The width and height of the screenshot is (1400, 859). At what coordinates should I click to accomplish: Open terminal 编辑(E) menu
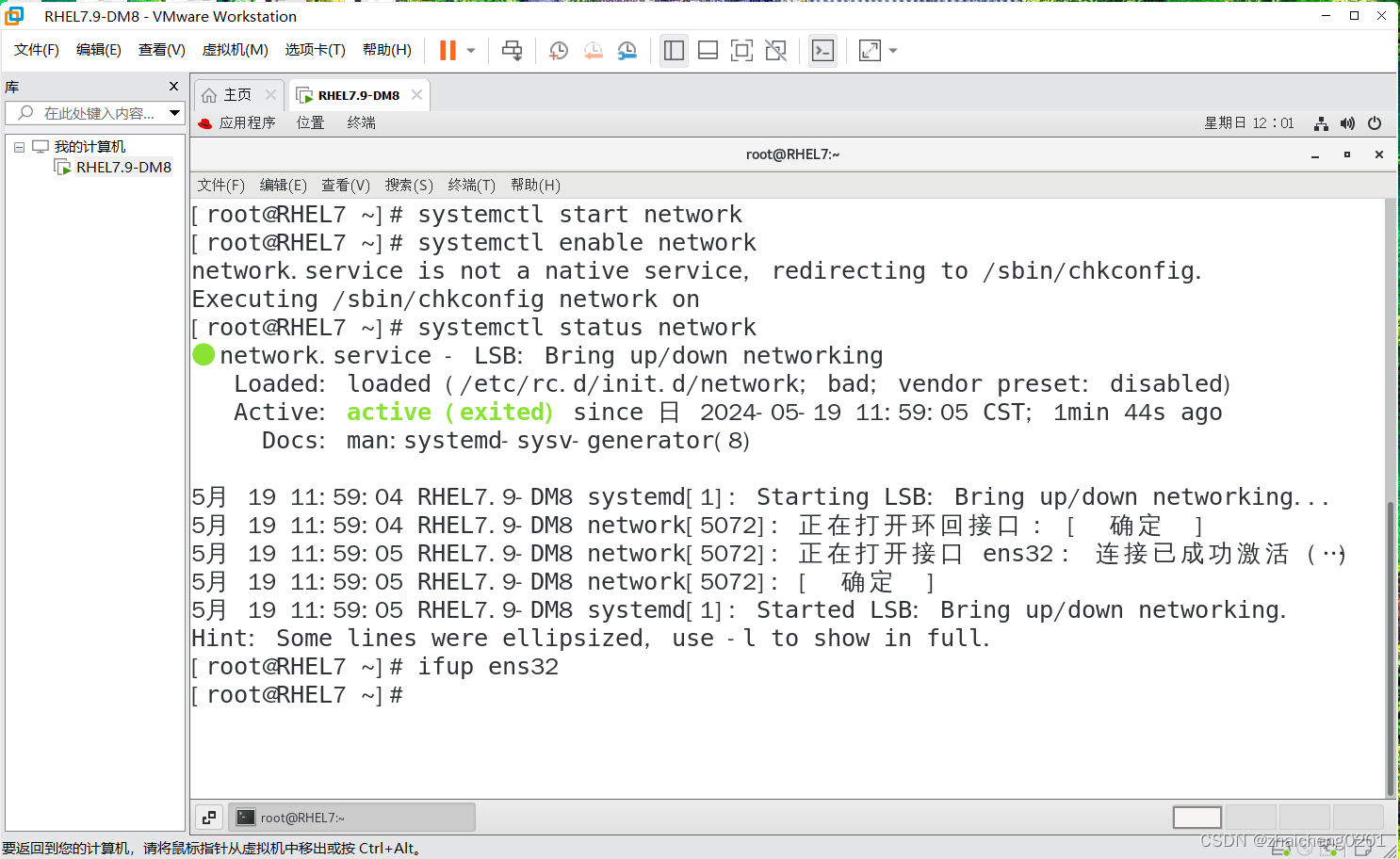click(x=284, y=186)
